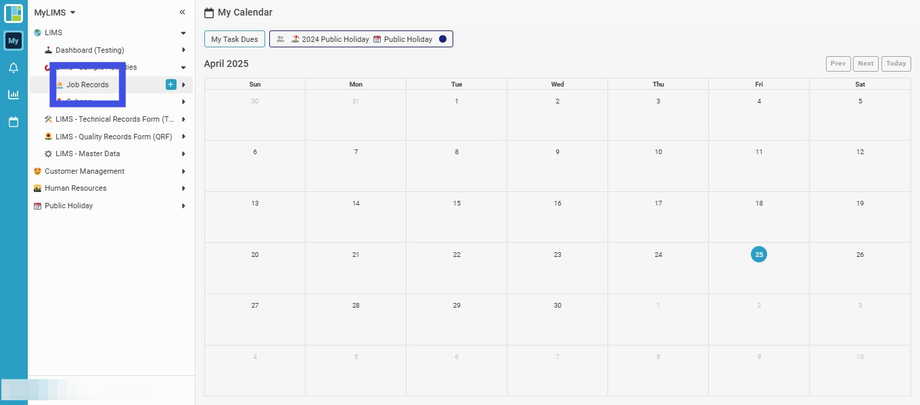Screen dimensions: 920x405
Task: Click the gear icon for LIMS - Master Data
Action: [48, 154]
